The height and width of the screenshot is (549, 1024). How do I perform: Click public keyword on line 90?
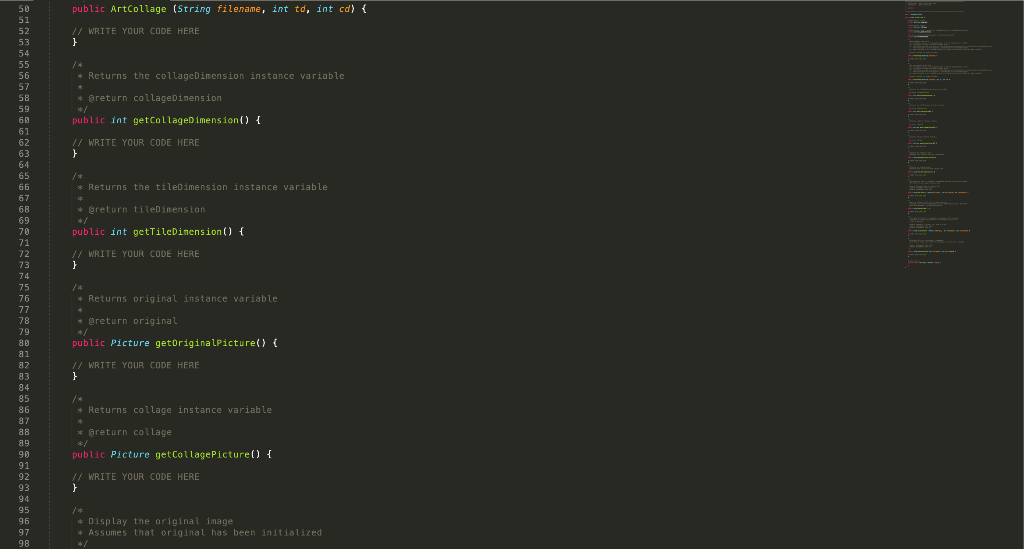(88, 454)
